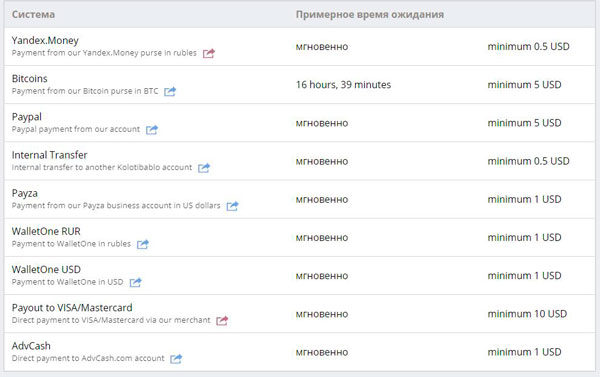
Task: Select the Yandex.Money payment system
Action: tap(45, 41)
